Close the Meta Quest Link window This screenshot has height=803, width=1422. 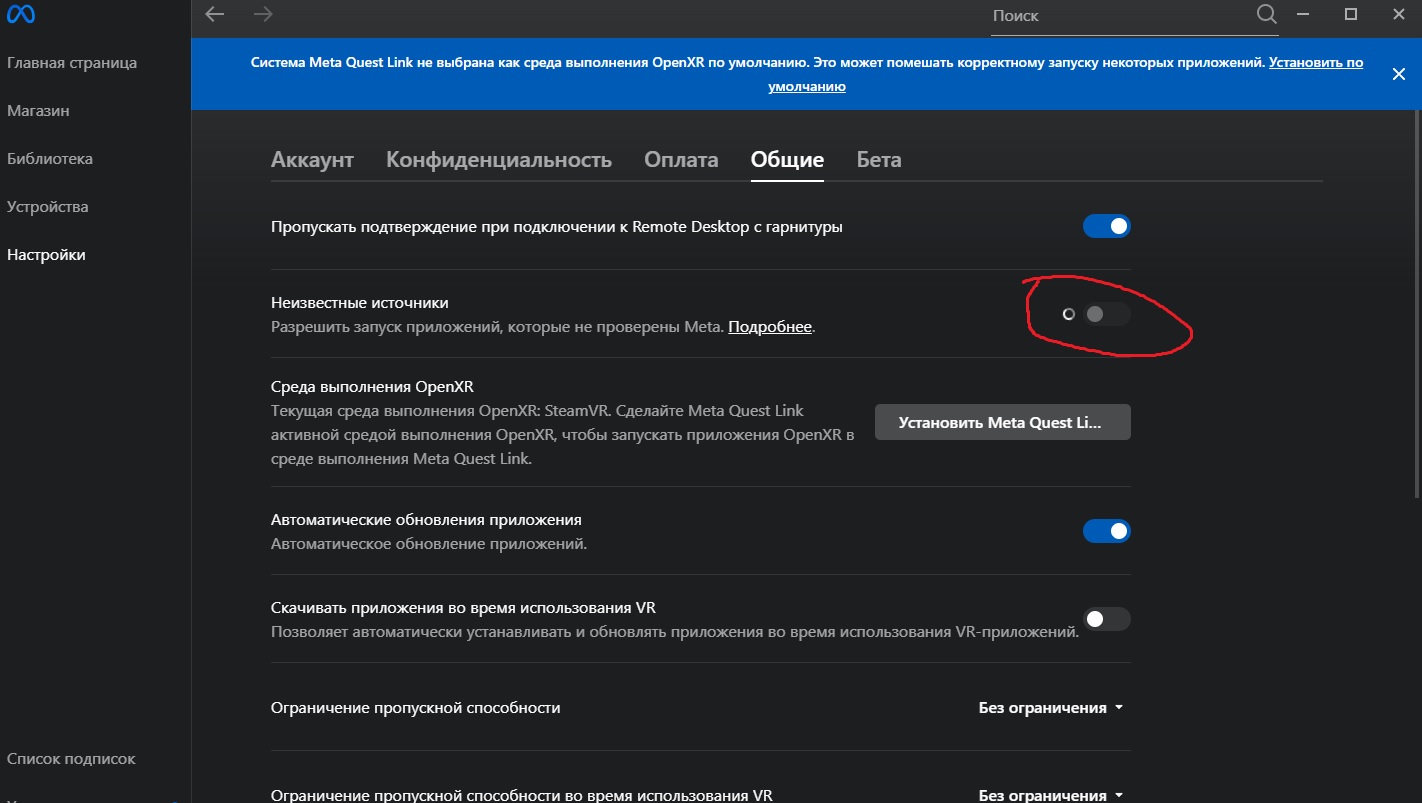pos(1398,14)
